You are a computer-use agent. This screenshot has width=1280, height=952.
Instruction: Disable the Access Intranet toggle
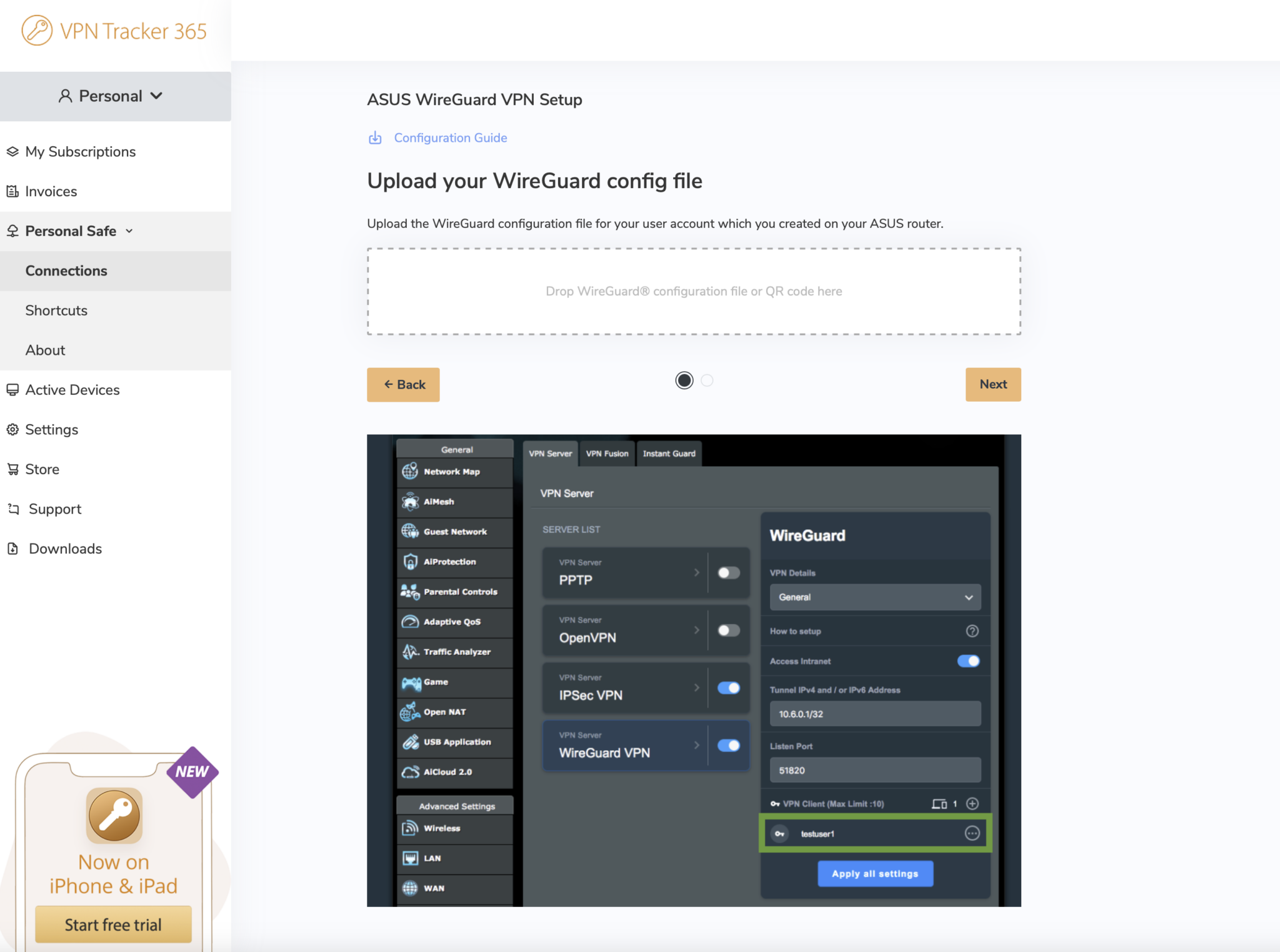[x=968, y=661]
